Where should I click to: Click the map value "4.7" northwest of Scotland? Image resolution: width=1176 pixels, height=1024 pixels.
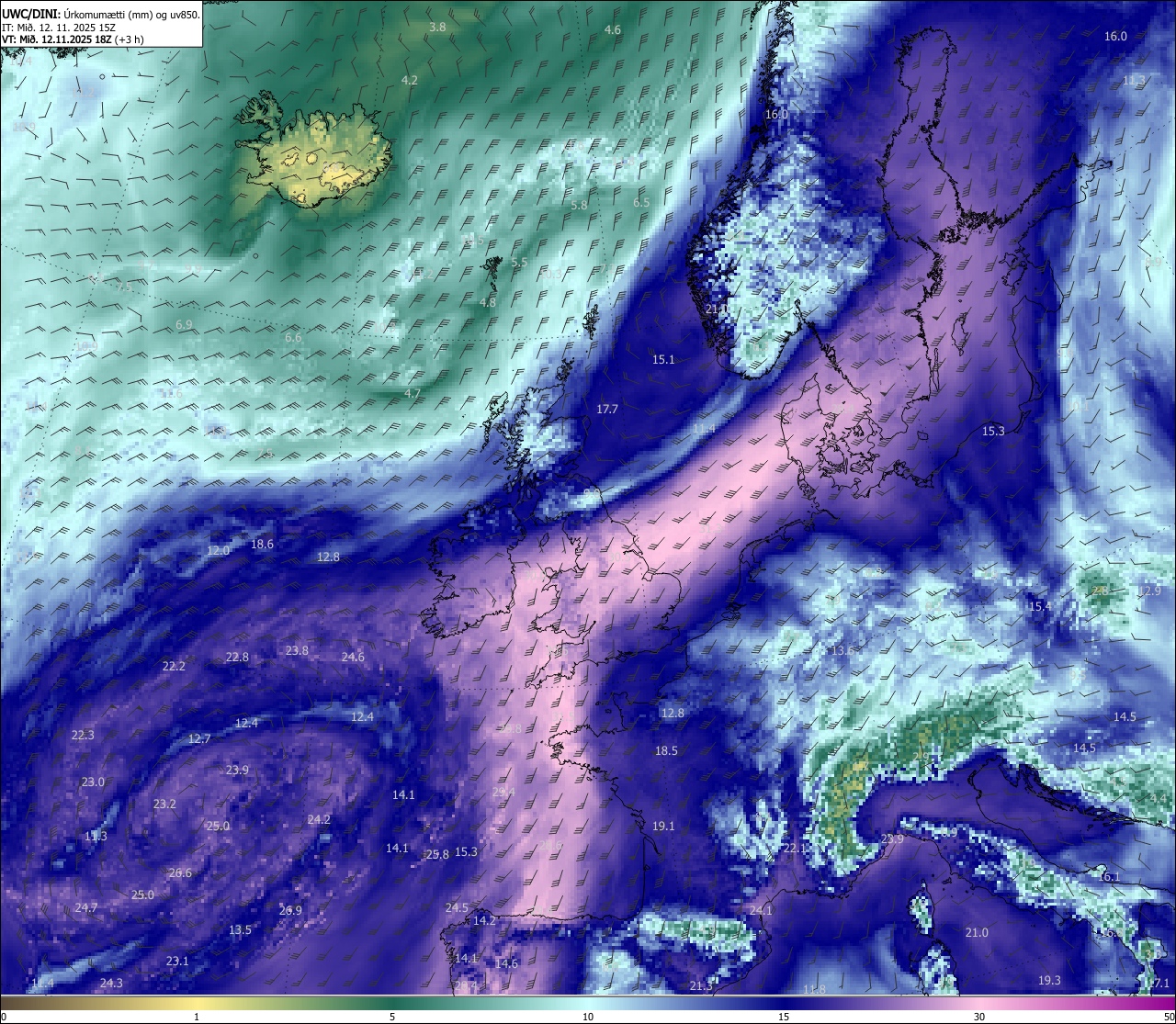tap(413, 394)
